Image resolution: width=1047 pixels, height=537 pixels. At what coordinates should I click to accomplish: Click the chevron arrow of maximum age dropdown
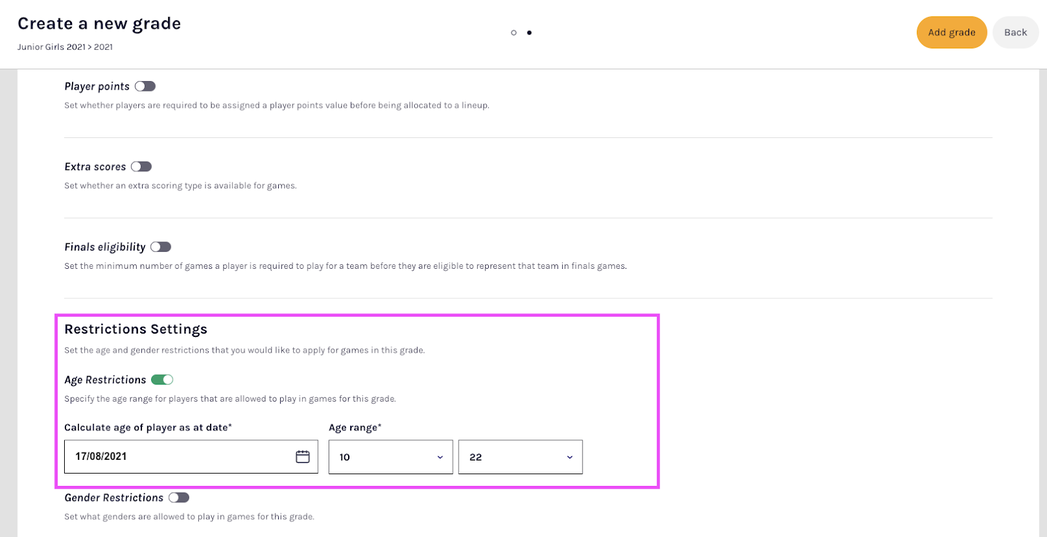(570, 458)
